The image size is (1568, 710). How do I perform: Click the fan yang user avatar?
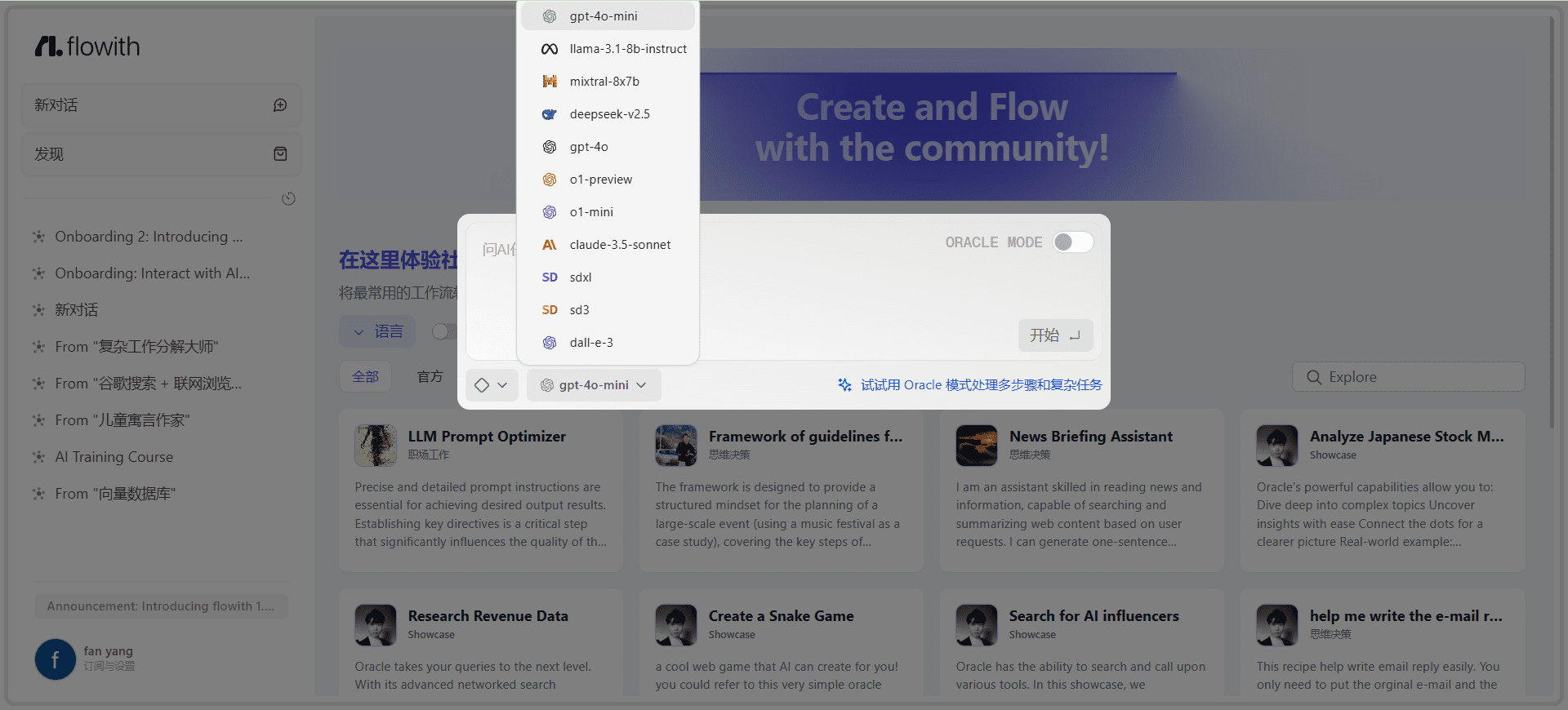pos(55,659)
